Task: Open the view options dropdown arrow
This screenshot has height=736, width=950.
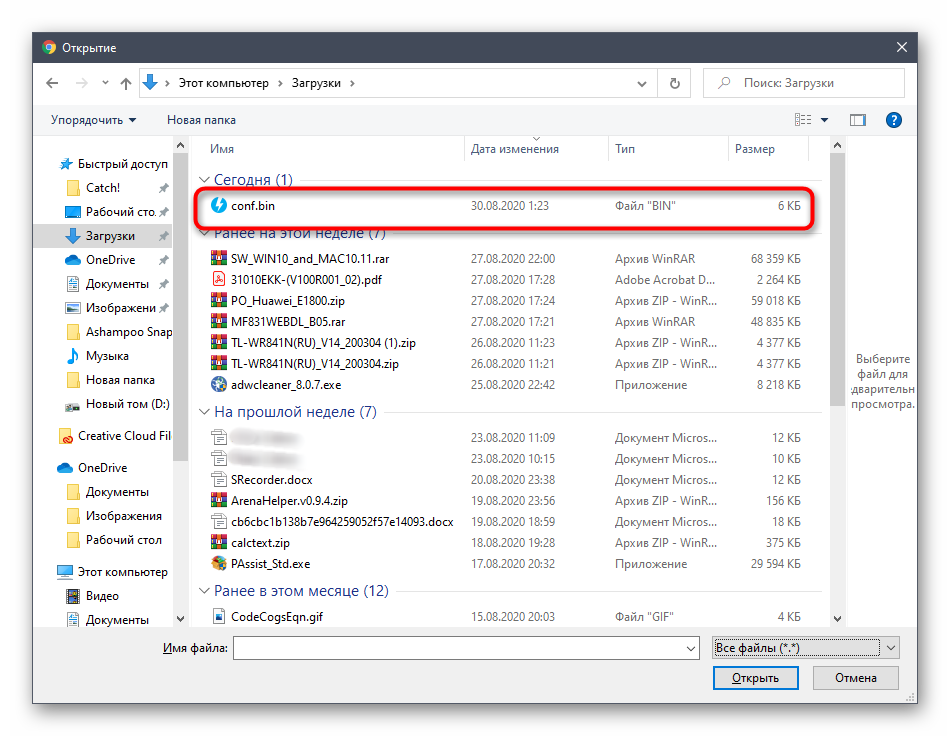Action: click(x=825, y=120)
